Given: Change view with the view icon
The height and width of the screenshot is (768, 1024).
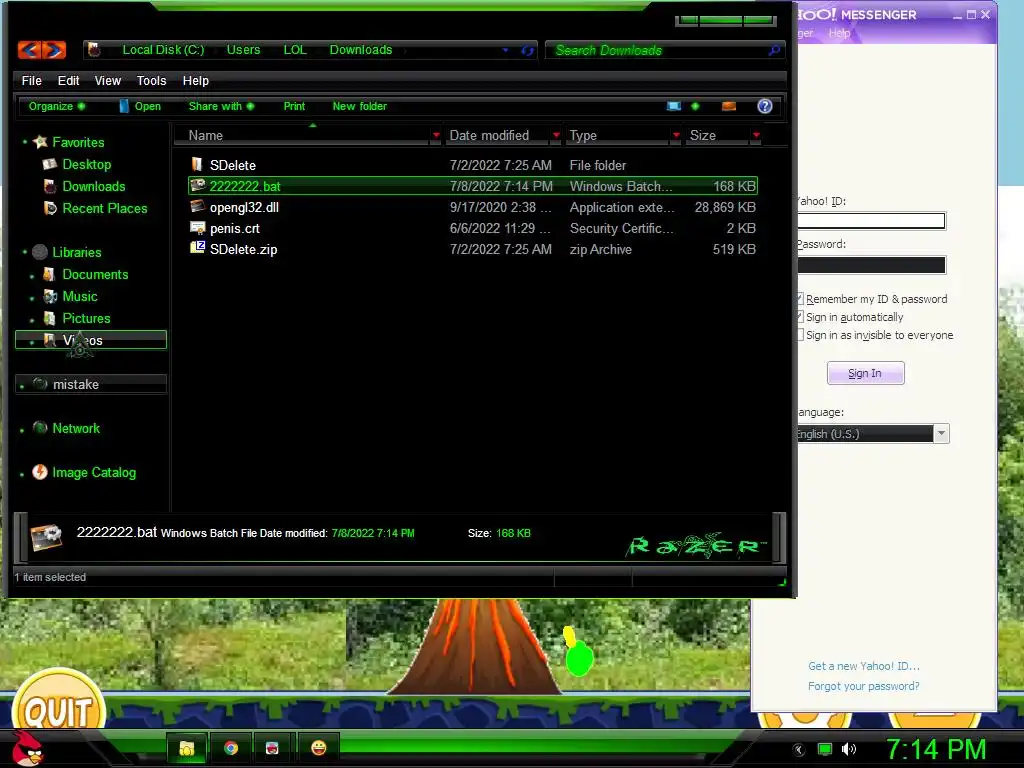Looking at the screenshot, I should [673, 106].
